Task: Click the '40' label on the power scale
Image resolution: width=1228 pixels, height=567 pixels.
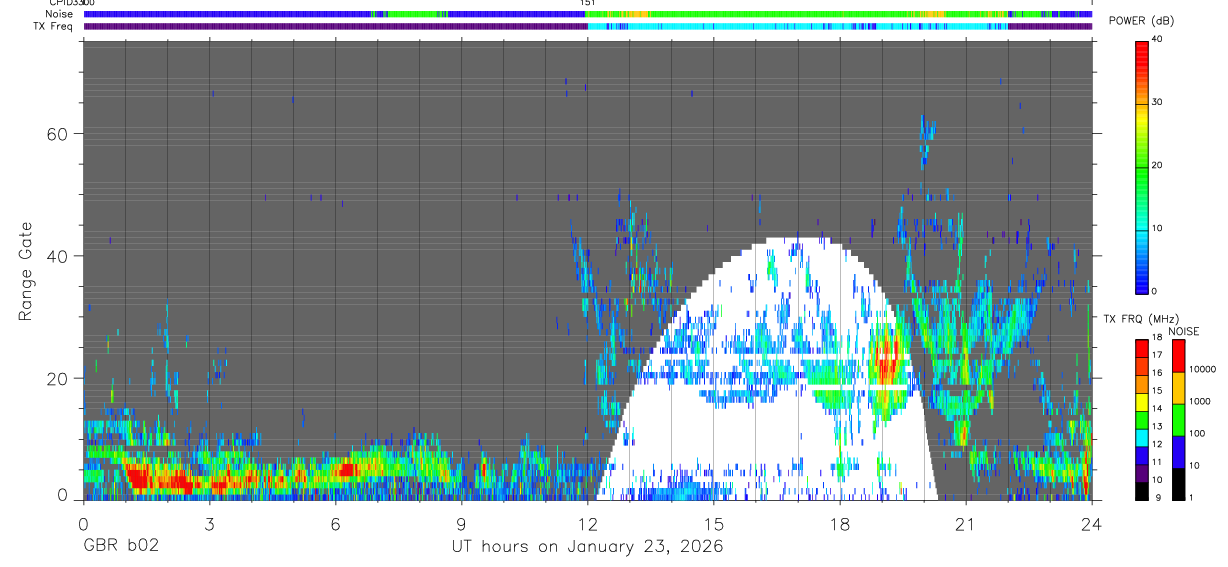Action: pos(1158,39)
